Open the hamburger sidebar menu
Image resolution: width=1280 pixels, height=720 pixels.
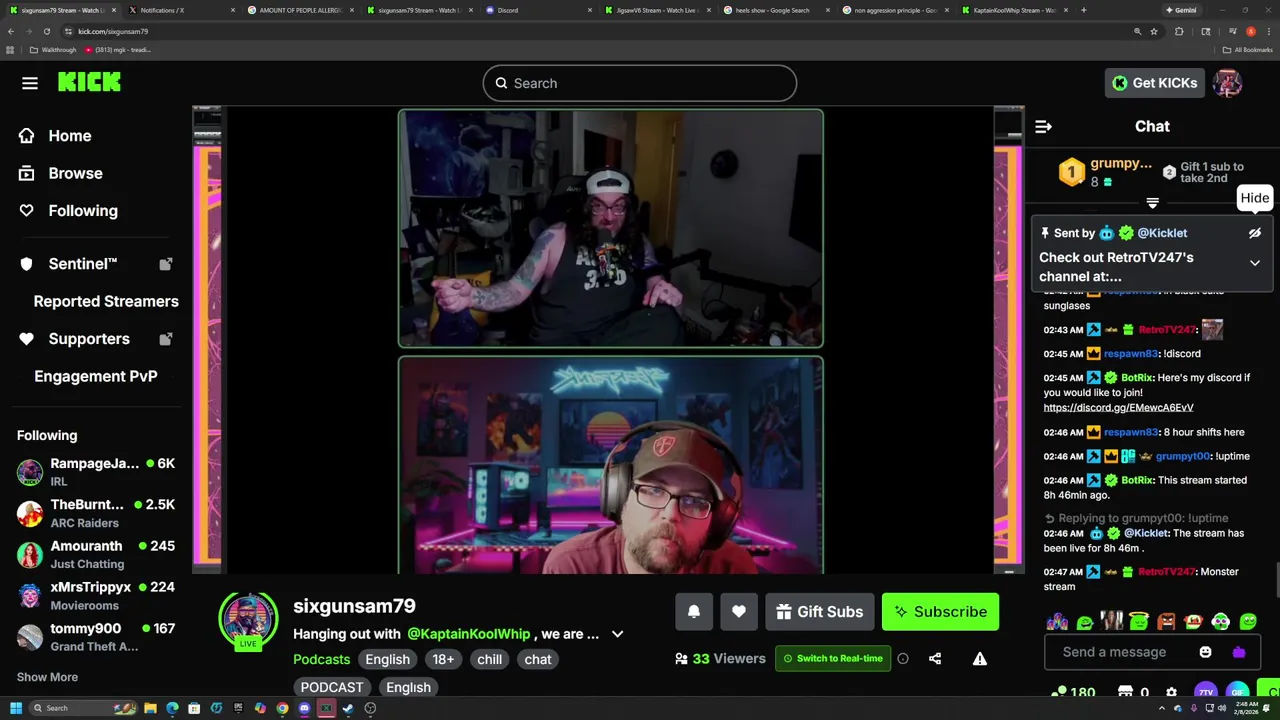[x=30, y=83]
